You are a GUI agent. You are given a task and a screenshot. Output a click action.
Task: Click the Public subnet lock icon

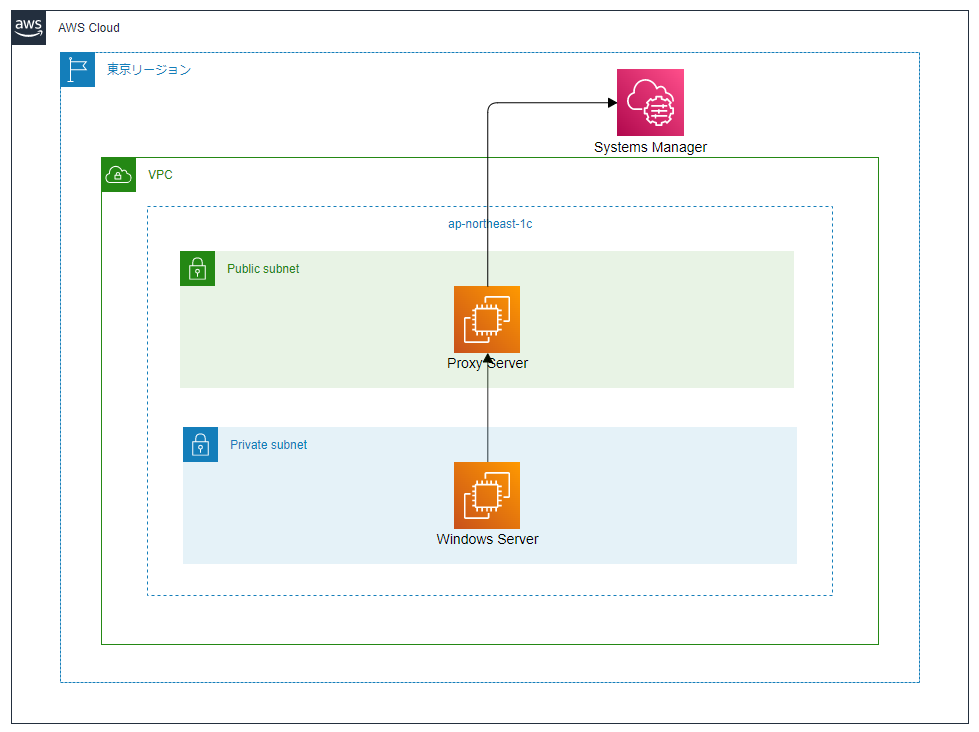click(x=197, y=268)
